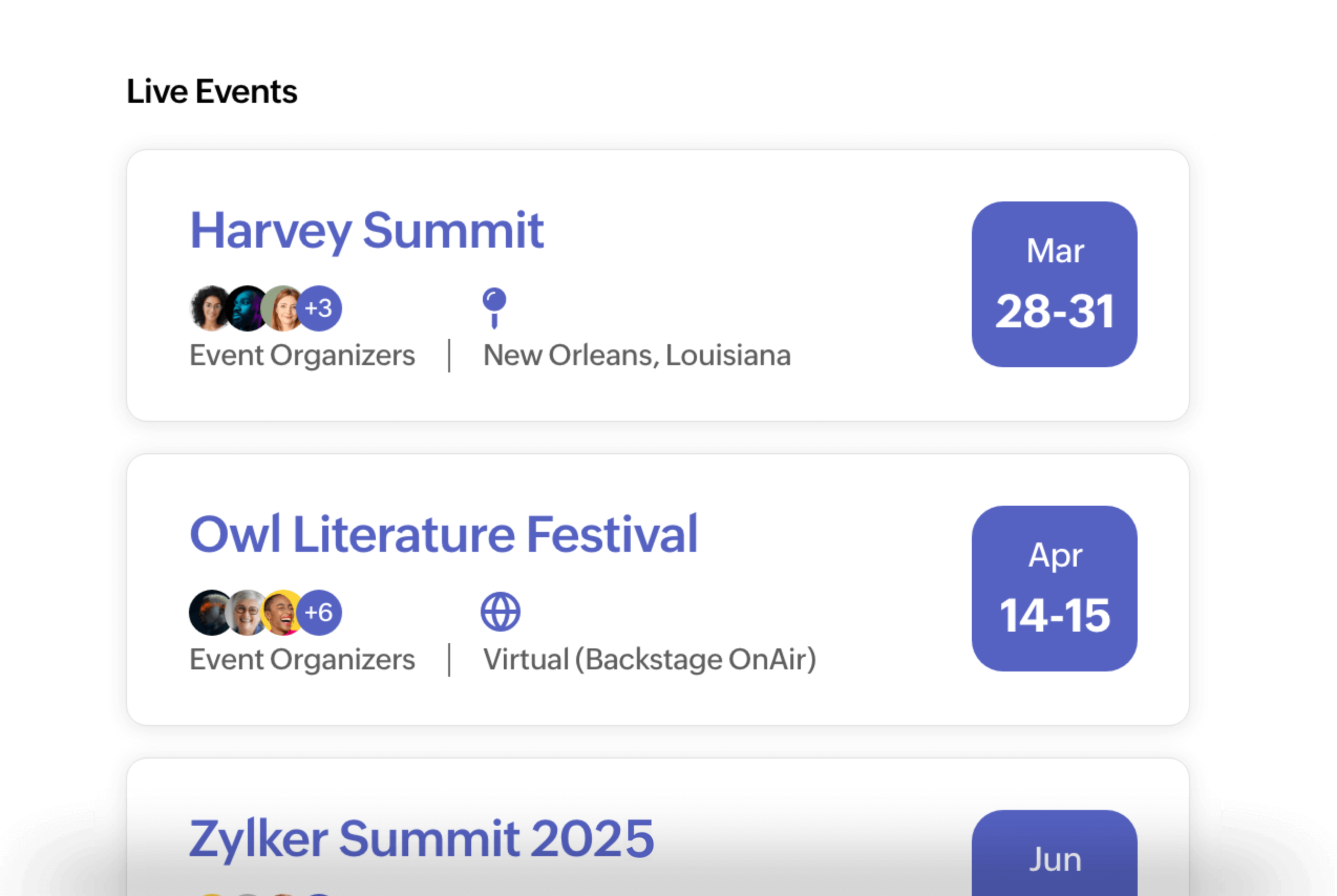The width and height of the screenshot is (1337, 896).
Task: Click the Mar 28-31 date badge
Action: coord(1055,284)
